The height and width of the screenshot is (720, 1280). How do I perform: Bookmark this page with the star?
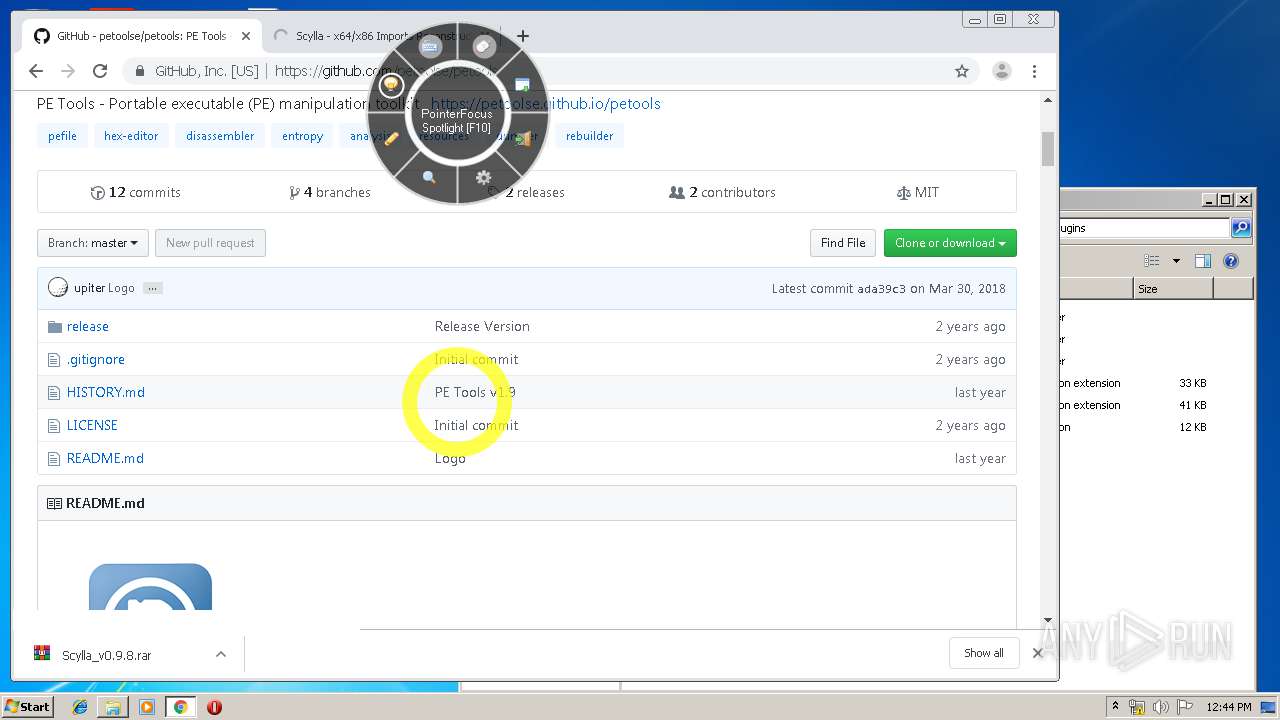[x=962, y=71]
